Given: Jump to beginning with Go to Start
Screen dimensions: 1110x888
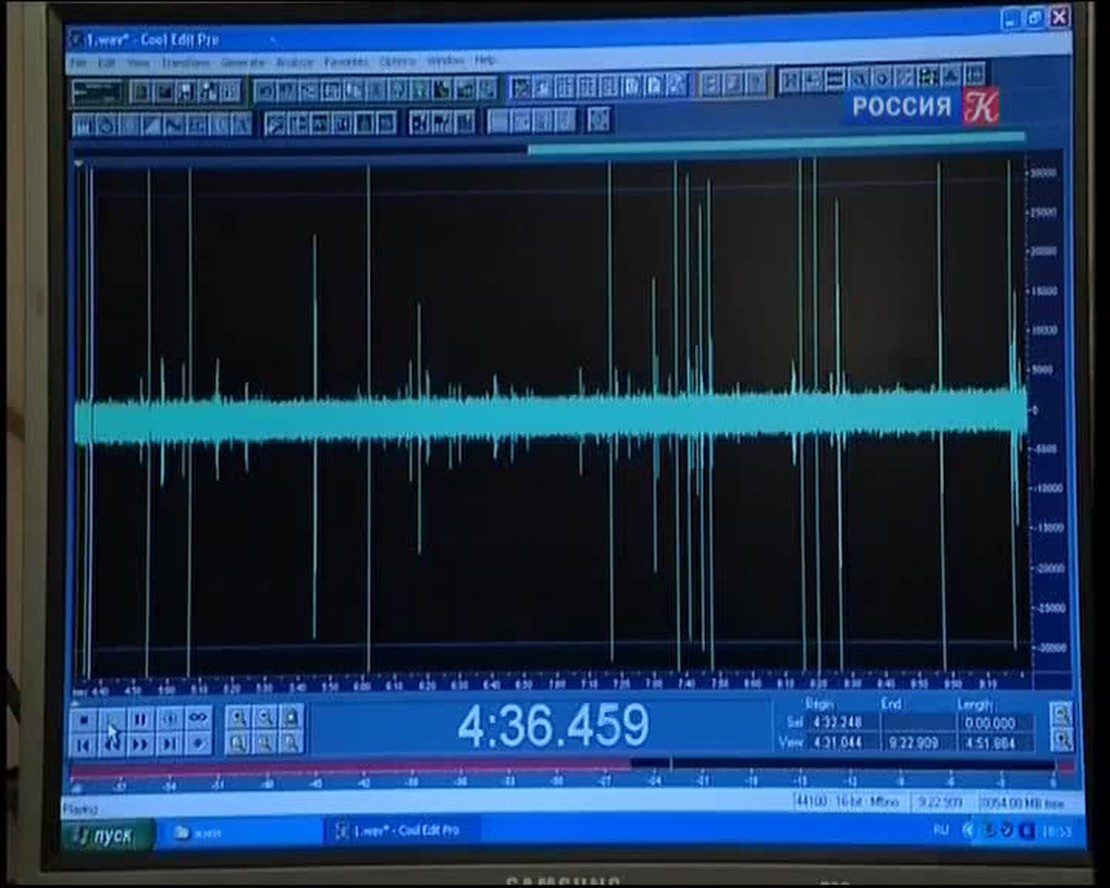Looking at the screenshot, I should pos(84,744).
